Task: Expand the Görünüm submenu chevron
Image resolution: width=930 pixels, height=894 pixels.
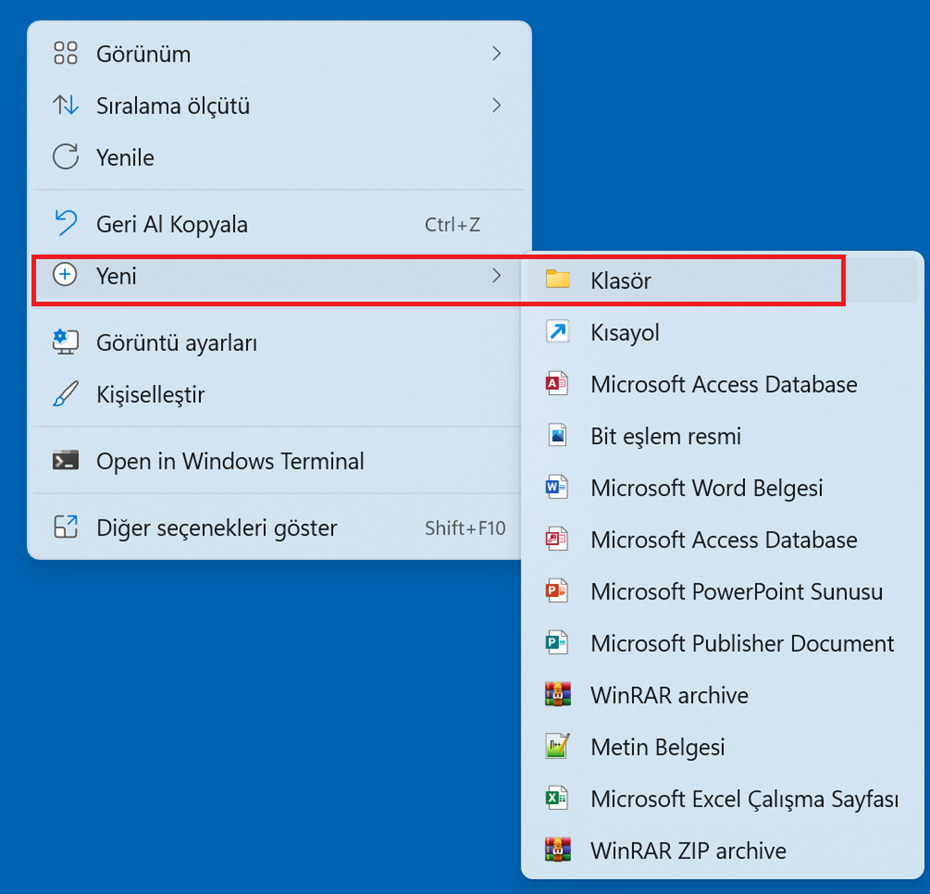Action: coord(496,53)
